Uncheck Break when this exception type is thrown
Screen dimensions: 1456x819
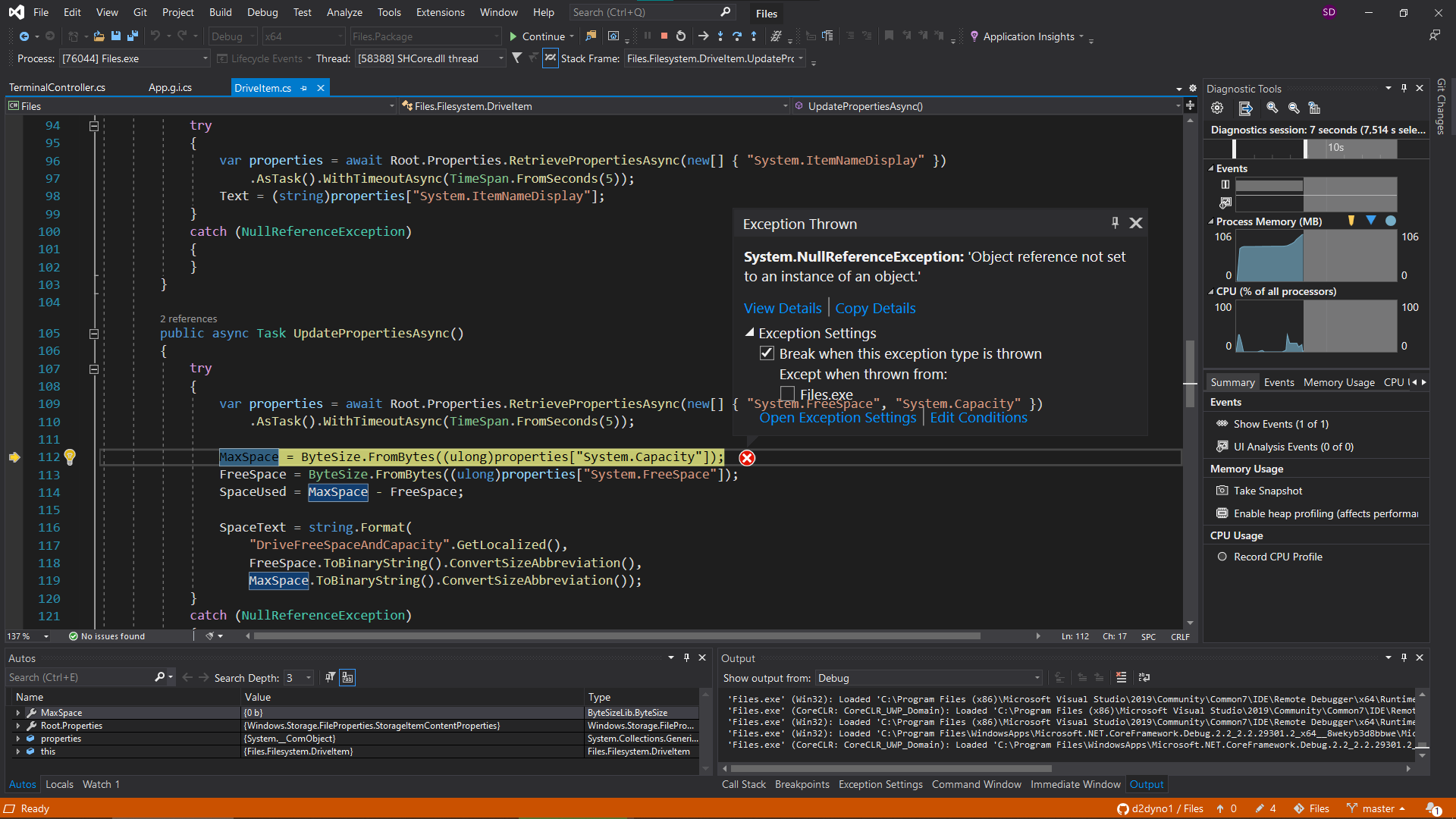tap(767, 353)
